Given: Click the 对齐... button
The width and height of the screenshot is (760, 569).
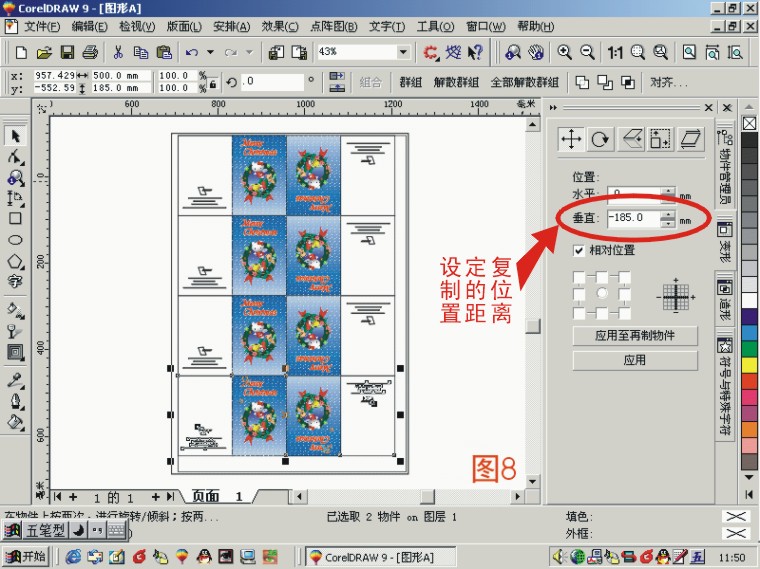Looking at the screenshot, I should pyautogui.click(x=668, y=82).
